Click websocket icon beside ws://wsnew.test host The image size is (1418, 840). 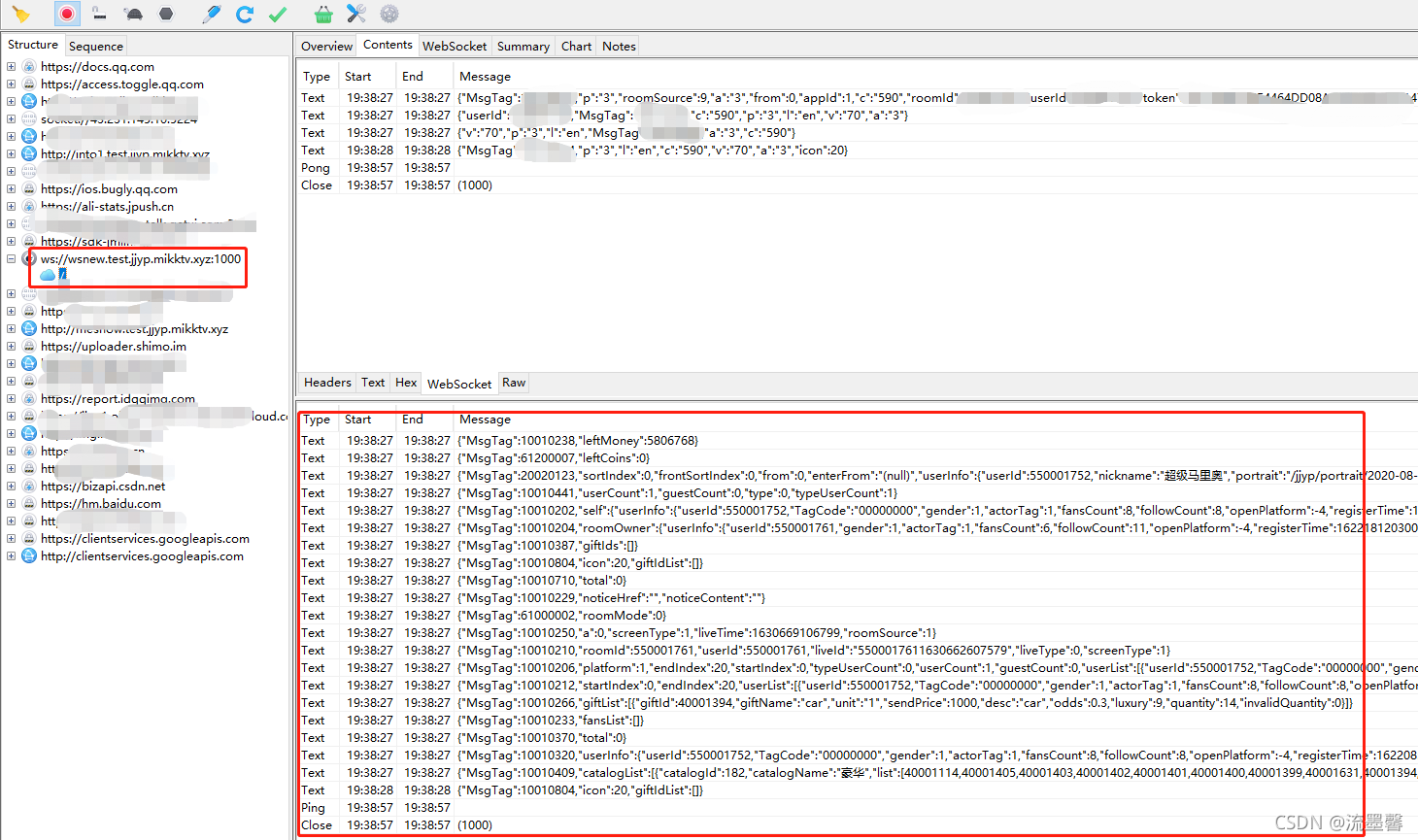pyautogui.click(x=29, y=259)
